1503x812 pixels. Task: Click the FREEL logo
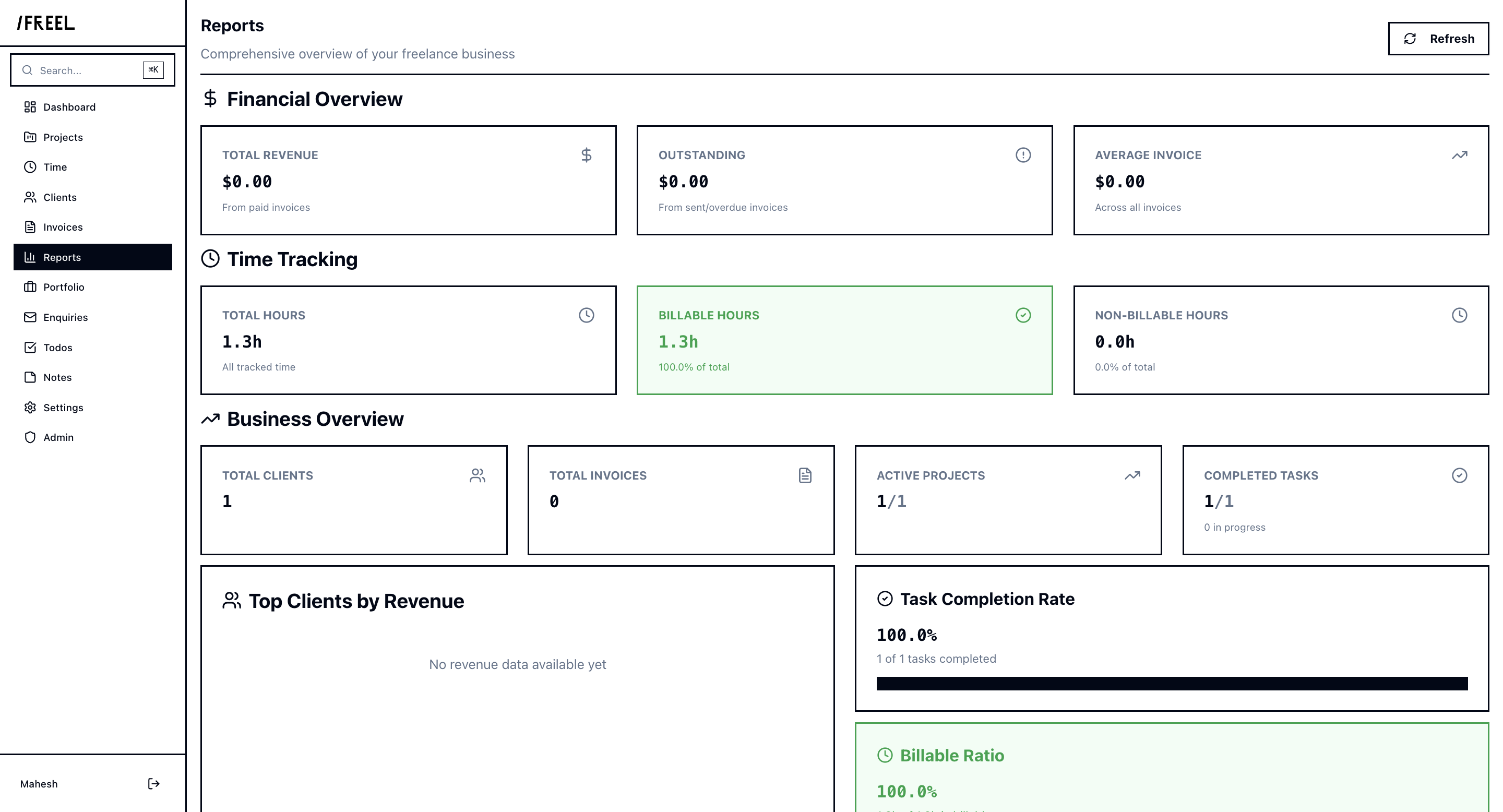coord(46,23)
